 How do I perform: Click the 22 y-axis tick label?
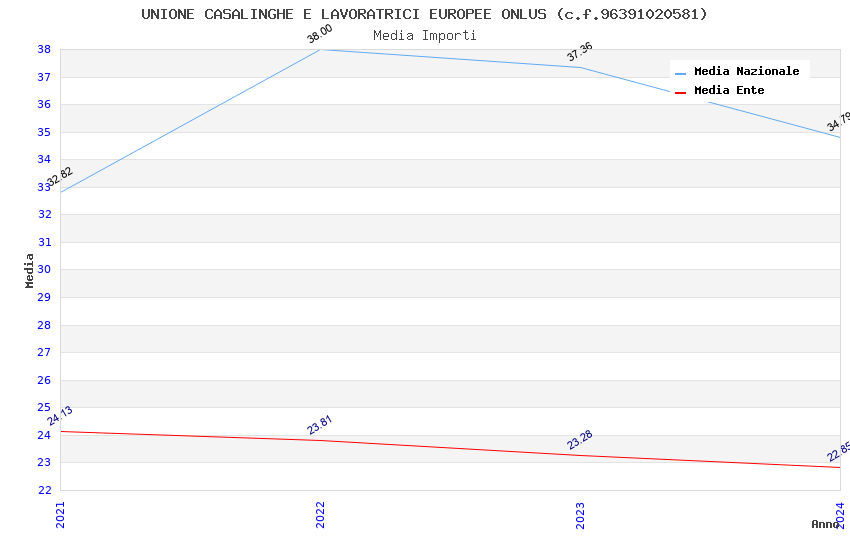click(x=44, y=490)
